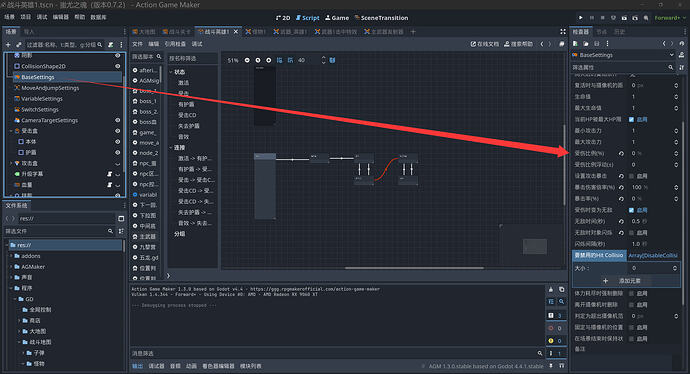Screen dimensions: 690x374
Task: Click the 搜索帮助 search help button
Action: click(x=518, y=44)
